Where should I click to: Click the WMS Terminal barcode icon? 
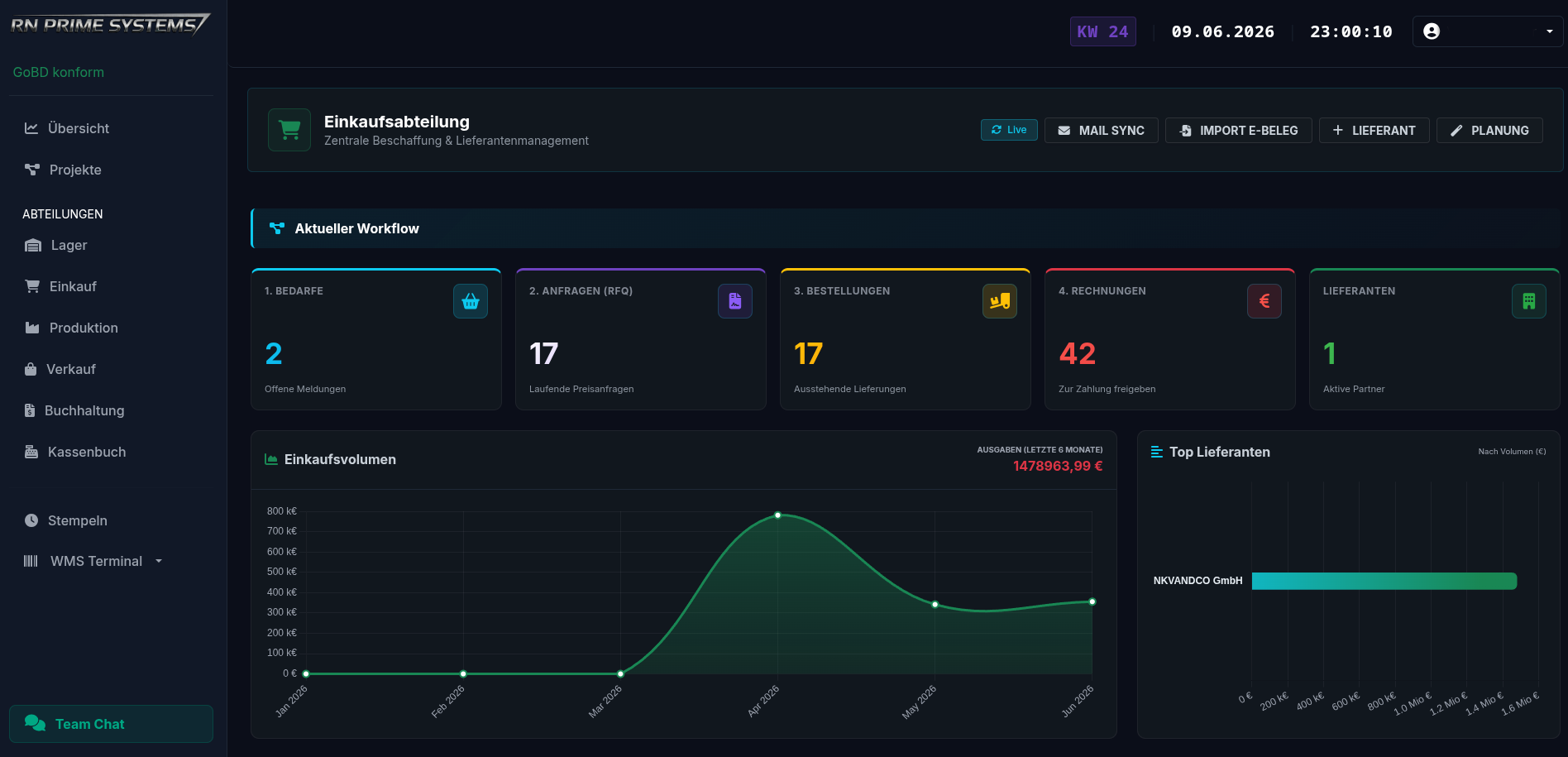[x=31, y=561]
